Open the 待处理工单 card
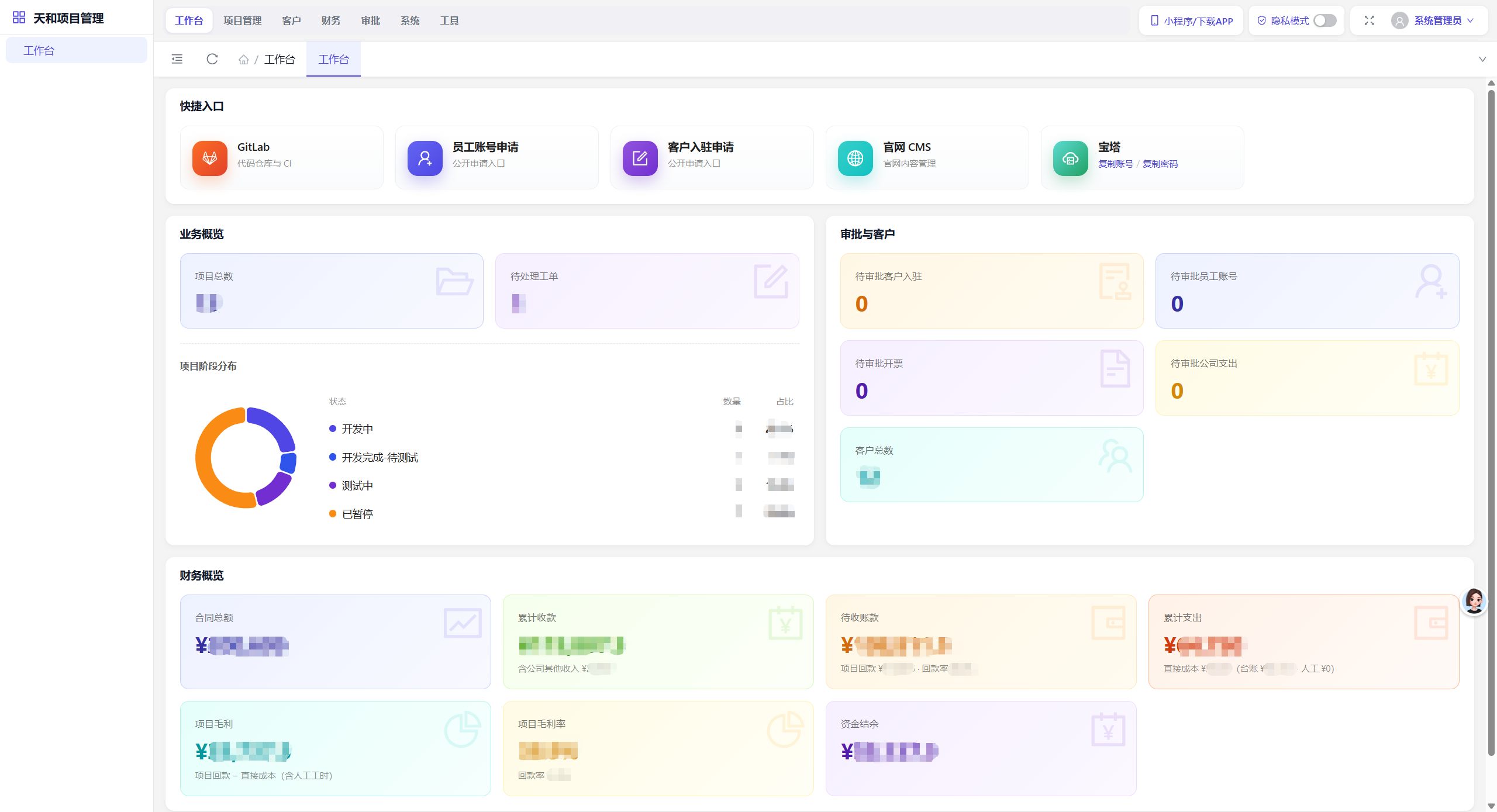The image size is (1497, 812). (647, 291)
